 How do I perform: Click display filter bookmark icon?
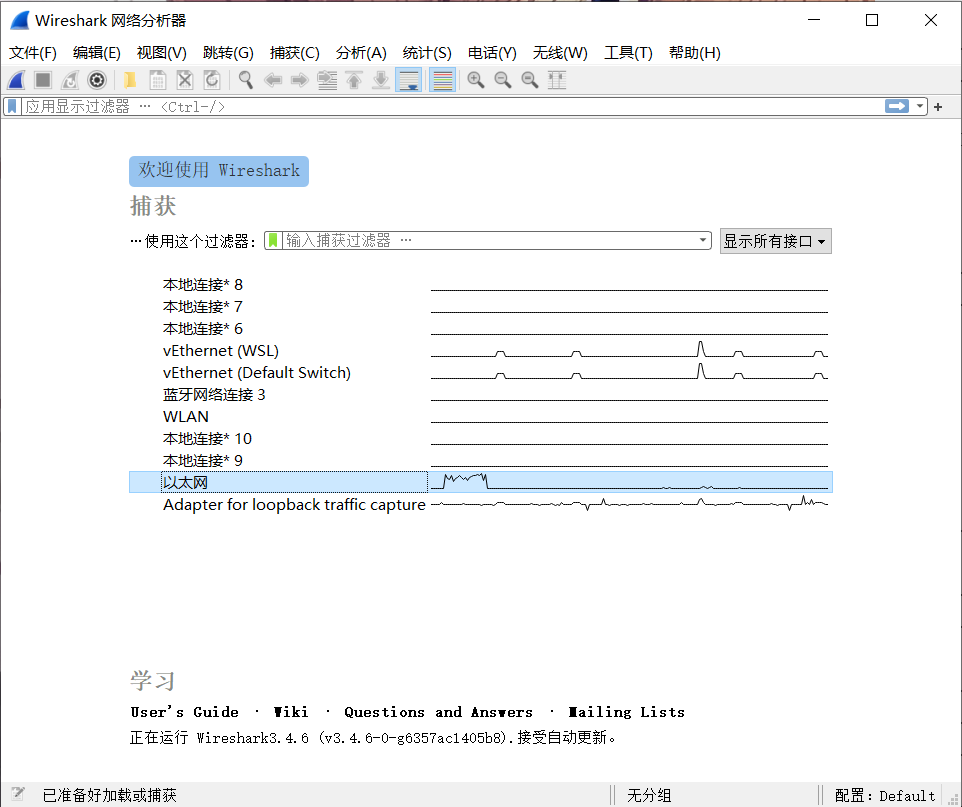[12, 107]
